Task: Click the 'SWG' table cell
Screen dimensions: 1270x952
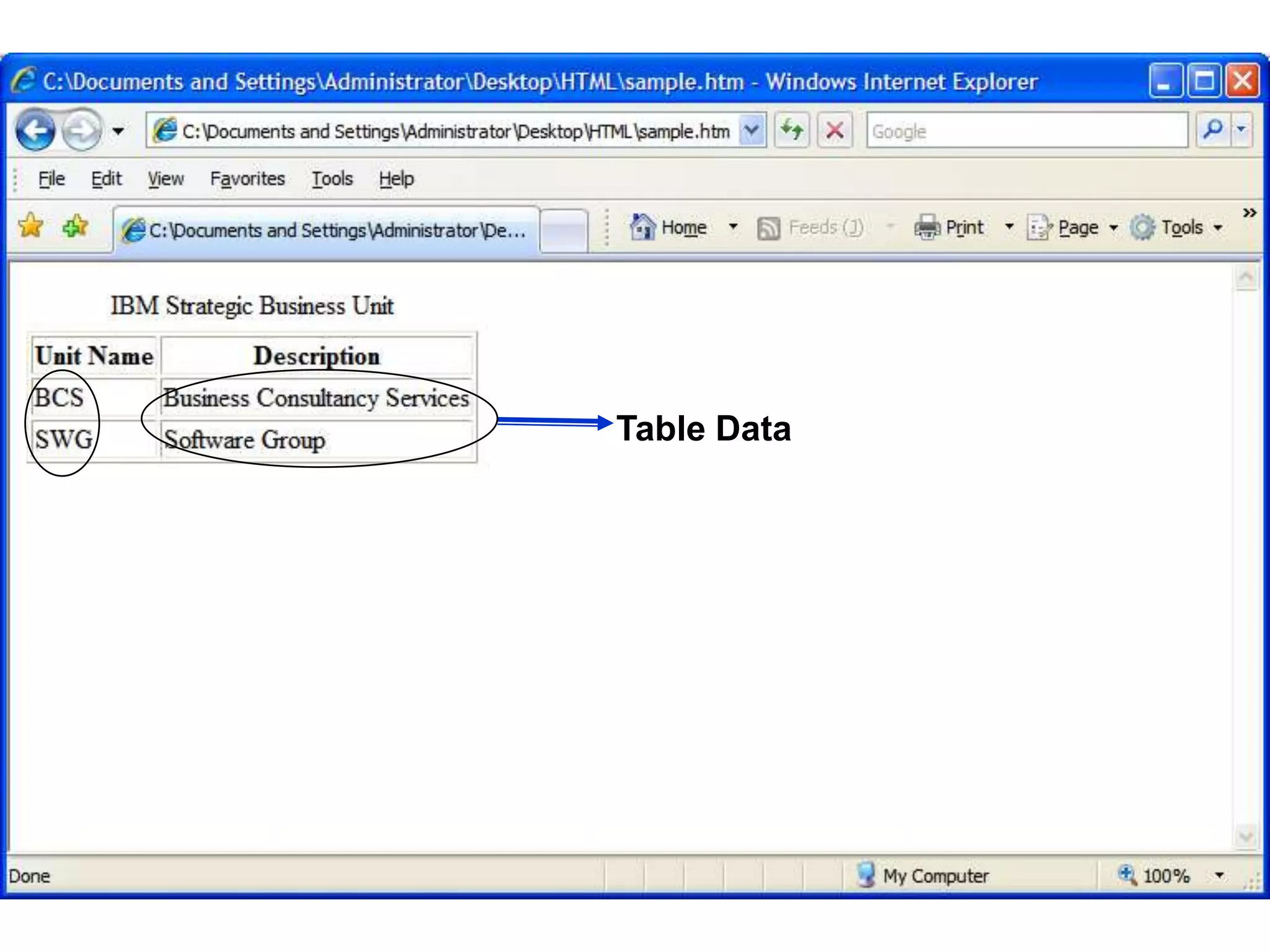Action: tap(94, 439)
